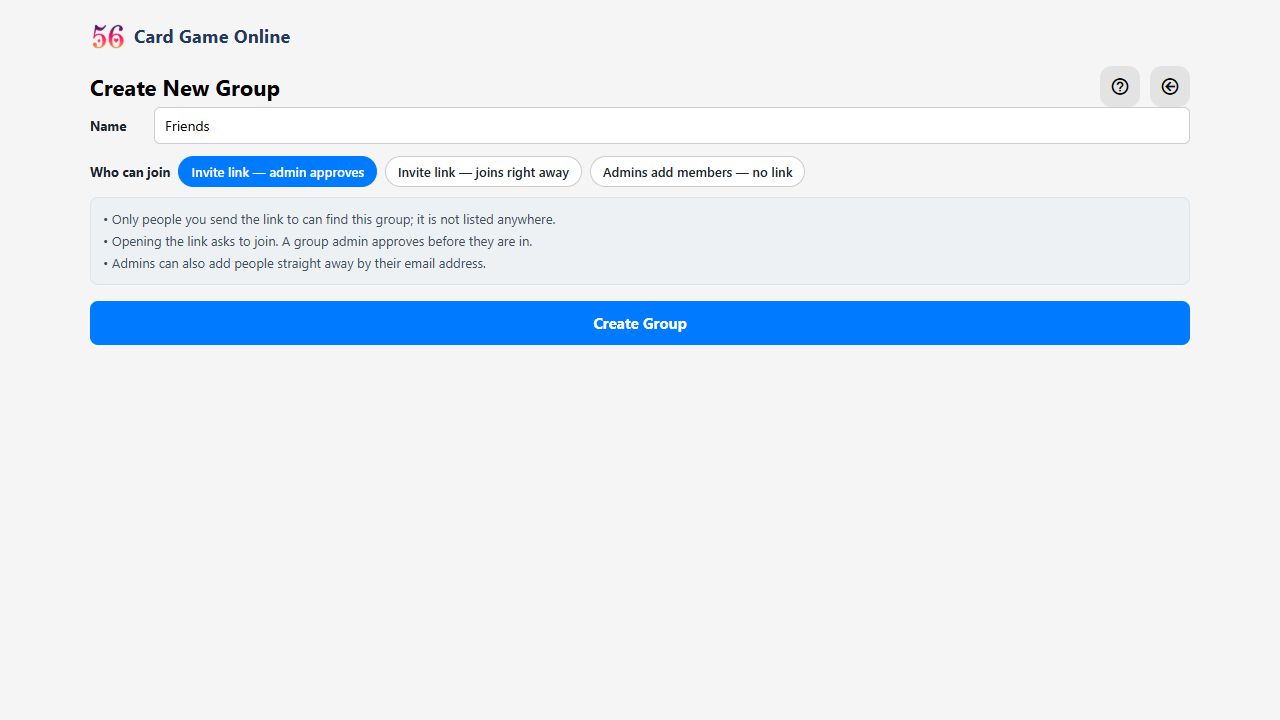Select "Invite link — admin approves" option
Viewport: 1280px width, 720px height.
tap(278, 172)
